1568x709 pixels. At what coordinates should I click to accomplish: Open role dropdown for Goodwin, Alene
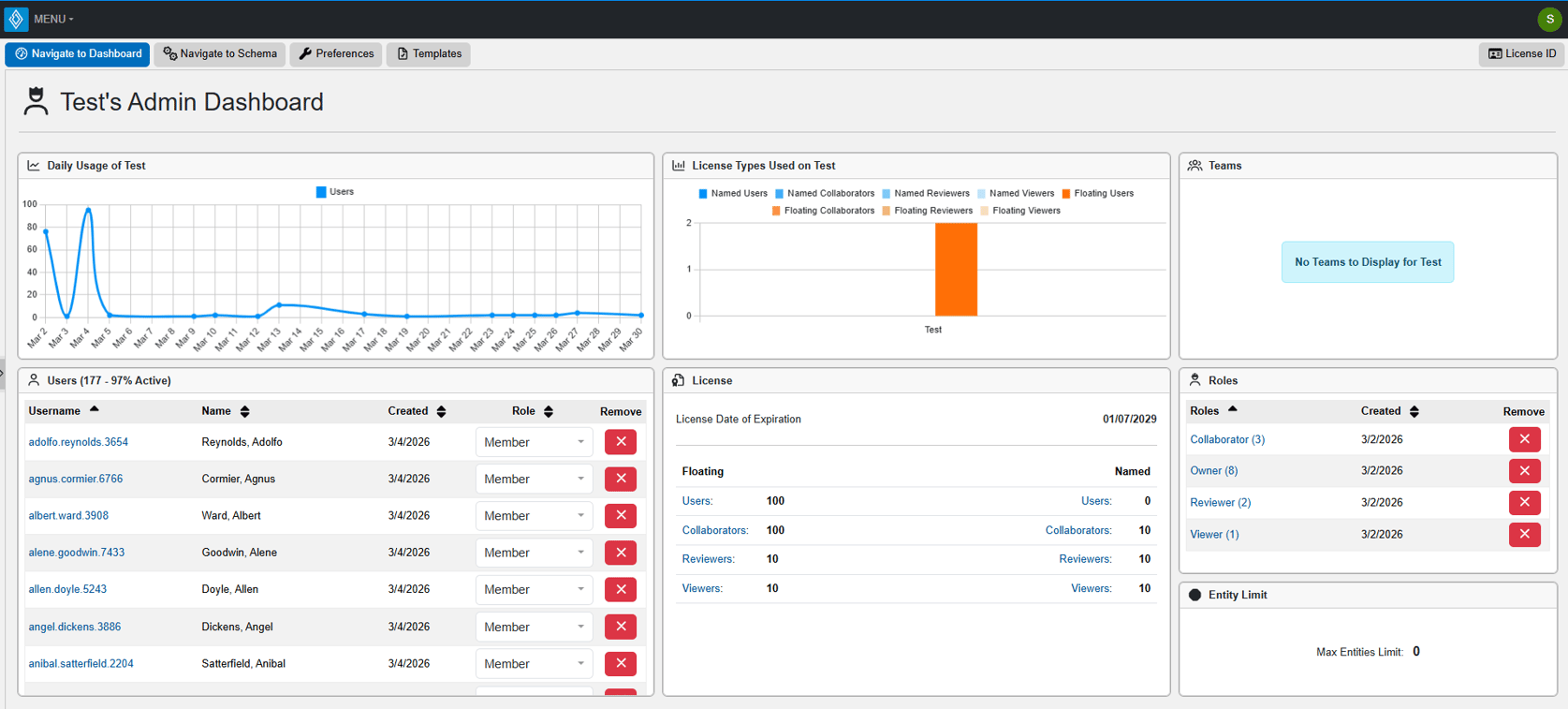(534, 553)
